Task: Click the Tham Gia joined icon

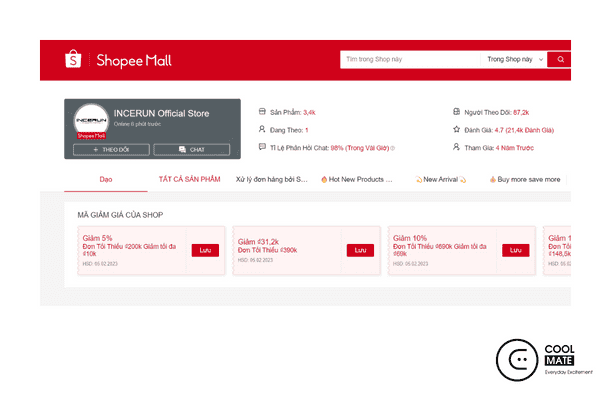Action: pos(456,147)
